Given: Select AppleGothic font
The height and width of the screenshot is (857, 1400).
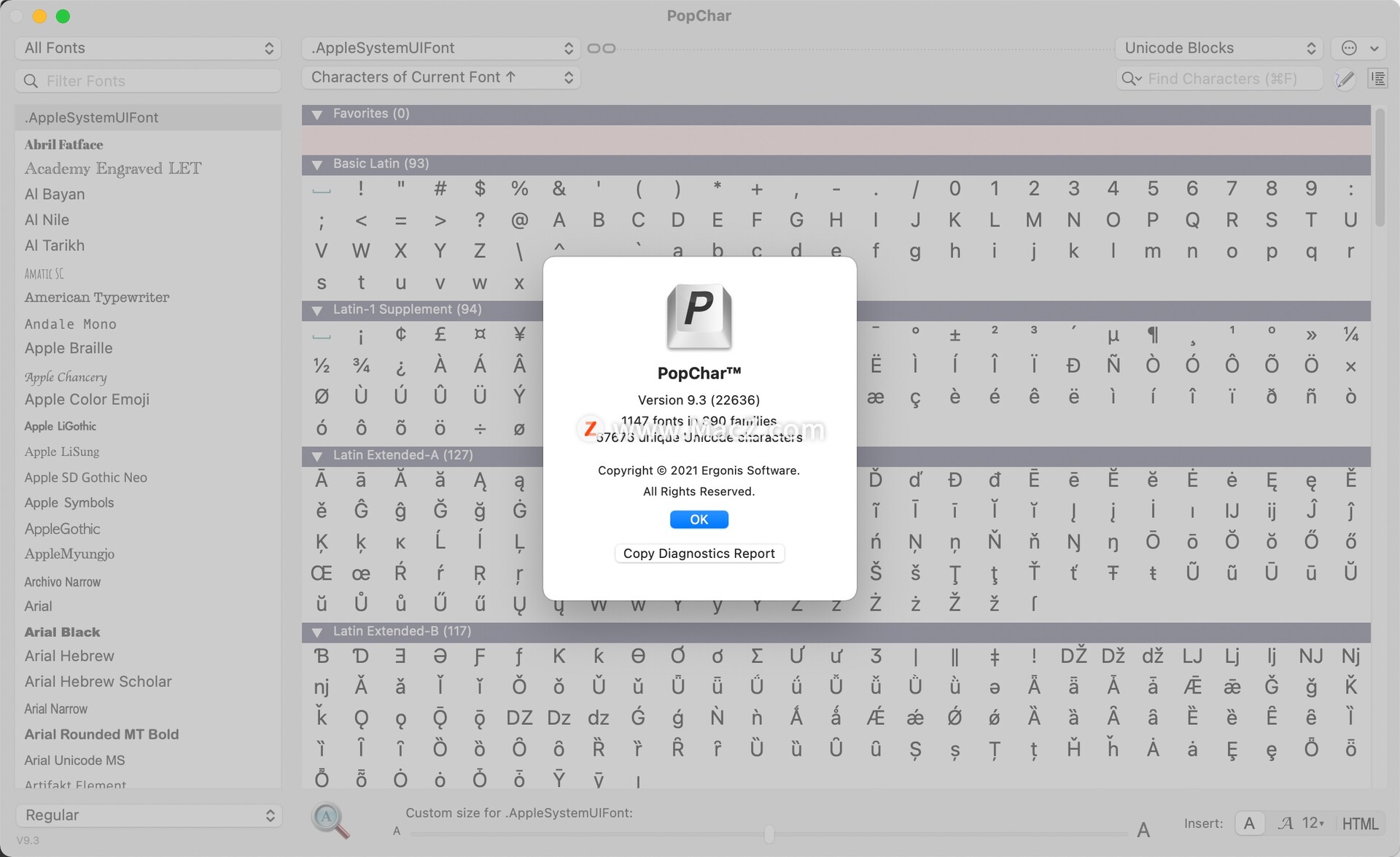Looking at the screenshot, I should [x=62, y=529].
